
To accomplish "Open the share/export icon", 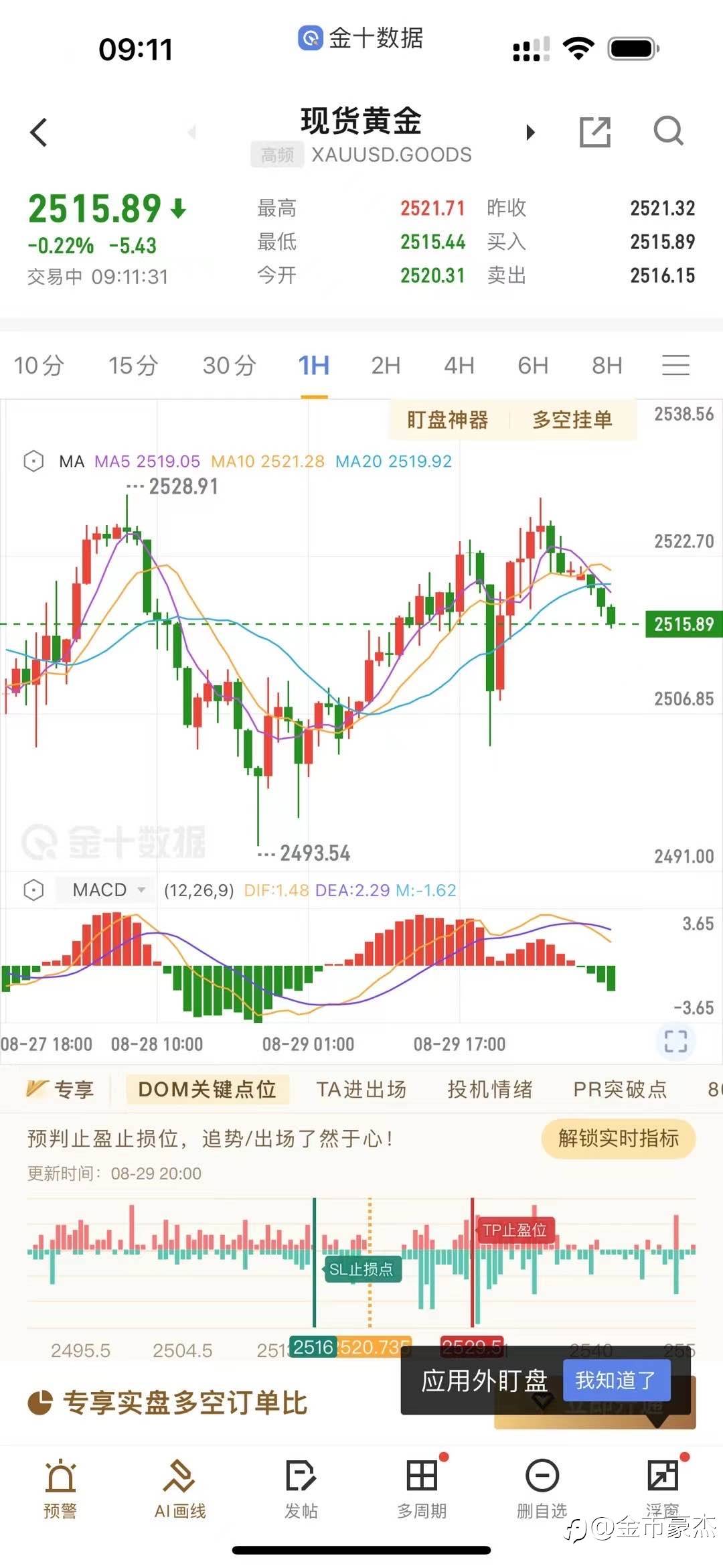I will 595,131.
